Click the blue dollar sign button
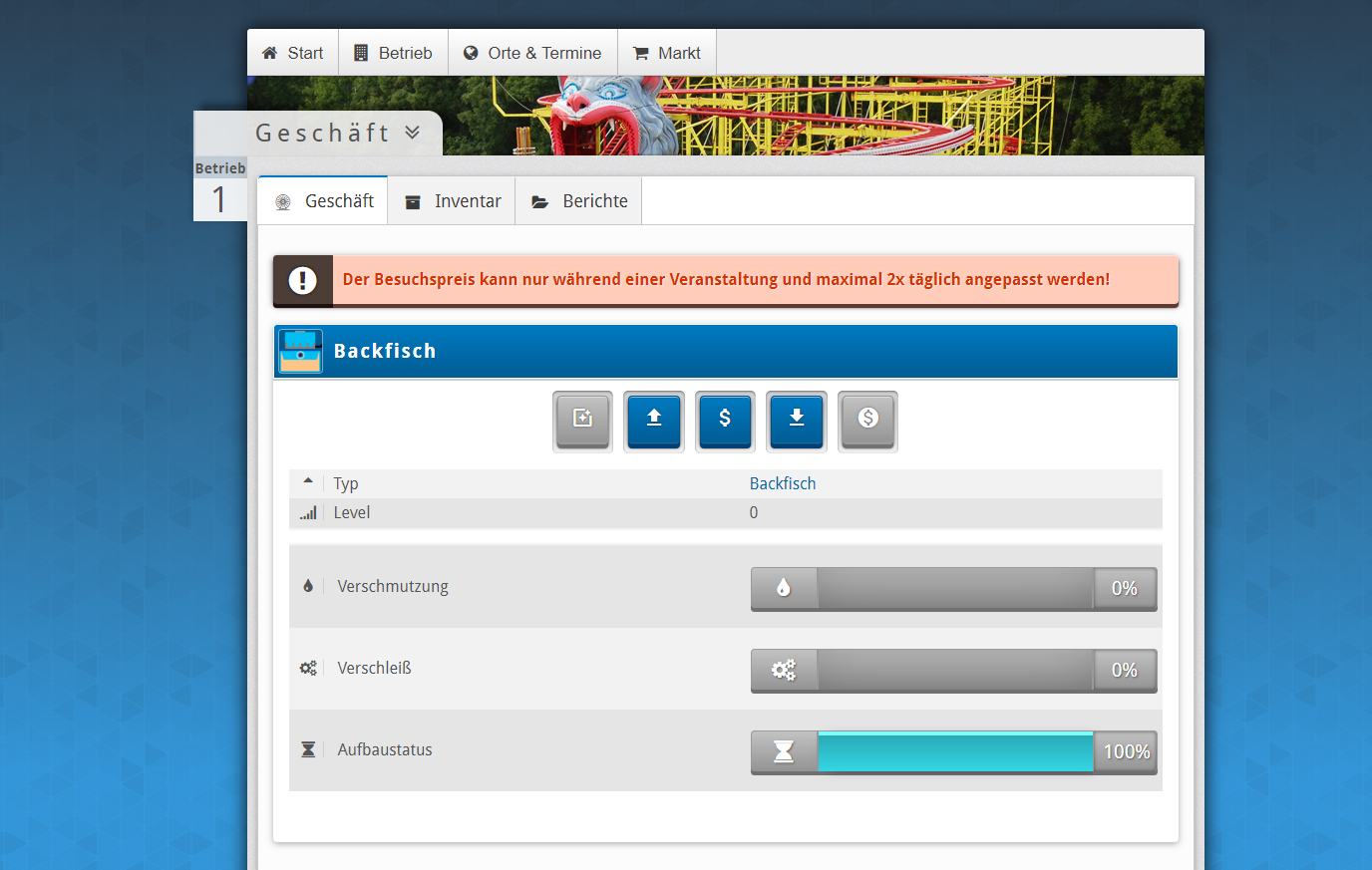This screenshot has height=870, width=1372. click(725, 420)
